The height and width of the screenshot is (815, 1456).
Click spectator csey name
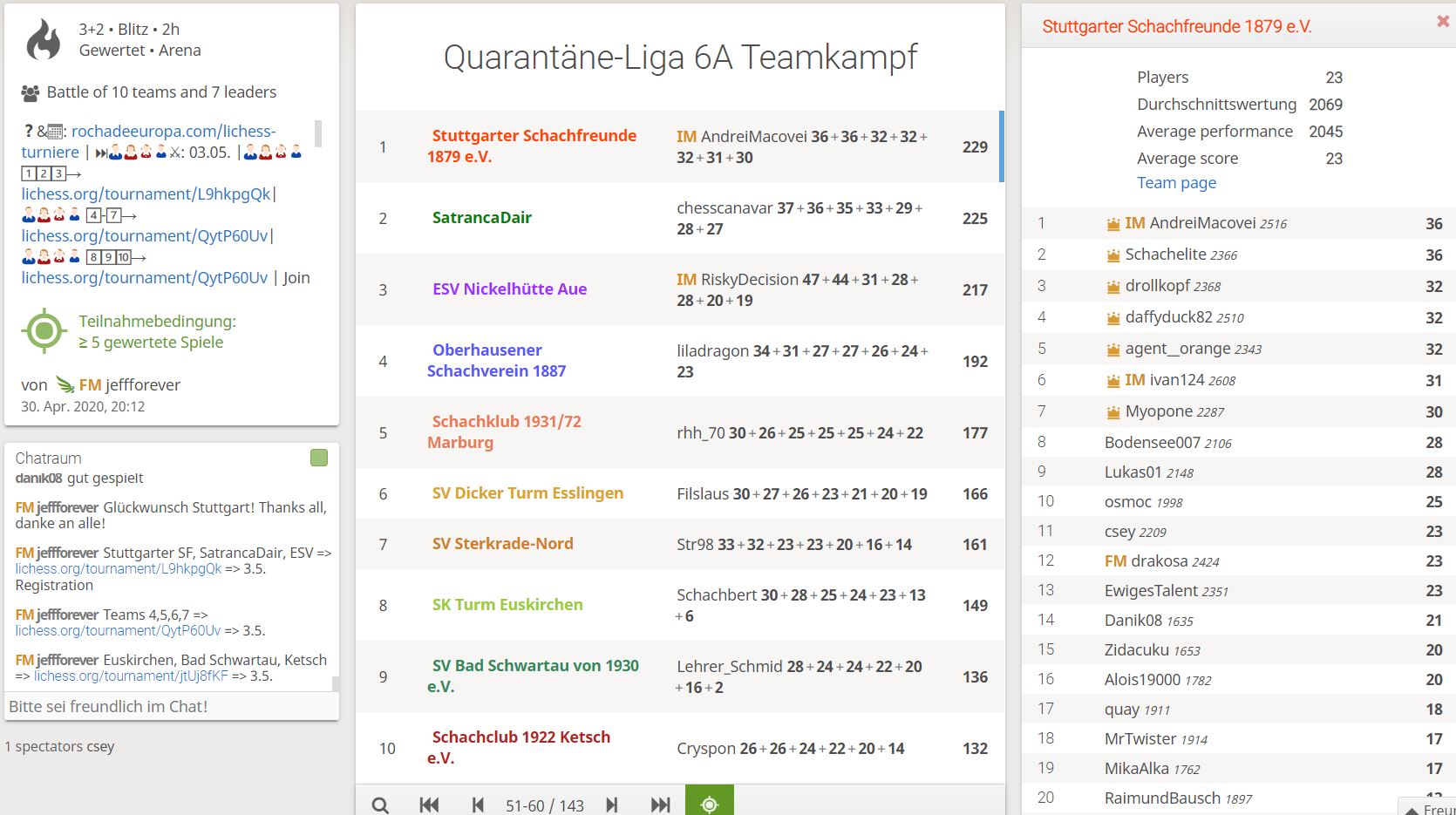point(100,746)
